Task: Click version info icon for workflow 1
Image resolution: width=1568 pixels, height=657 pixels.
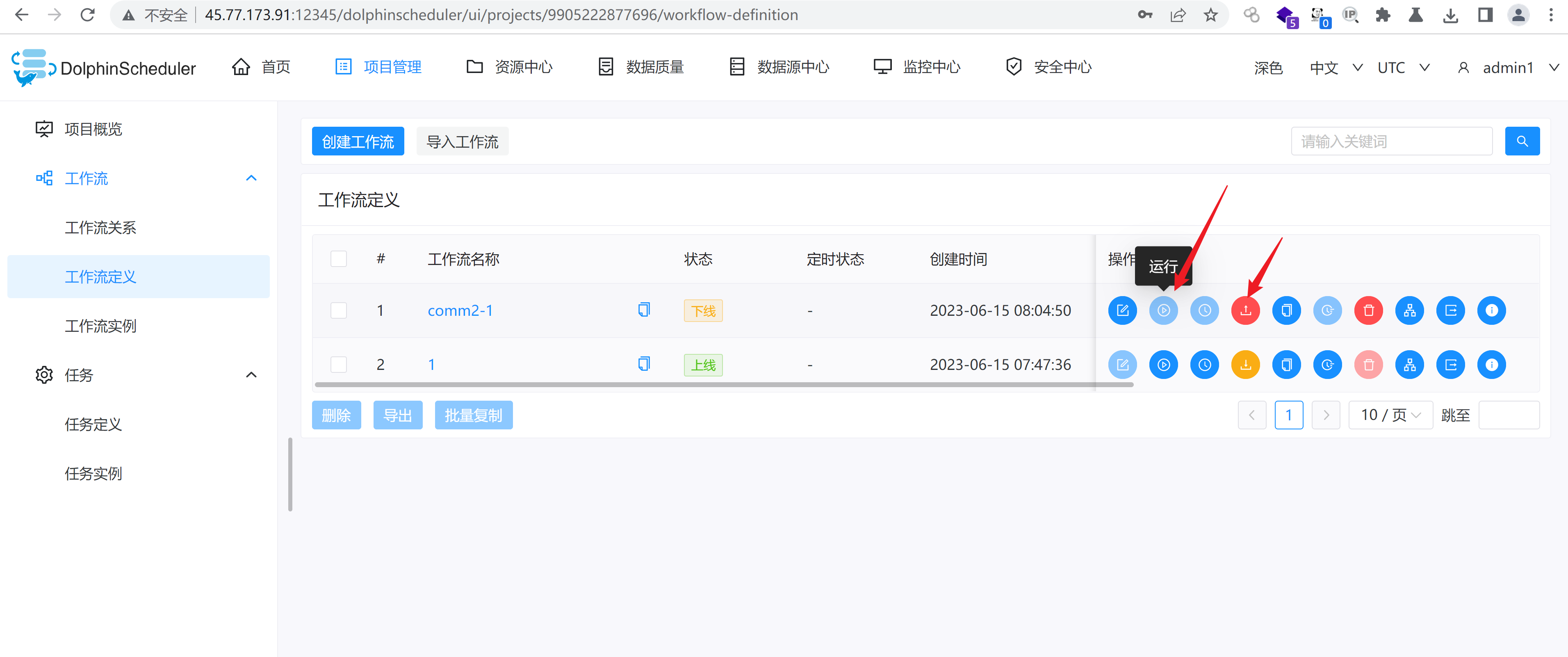Action: point(1491,365)
